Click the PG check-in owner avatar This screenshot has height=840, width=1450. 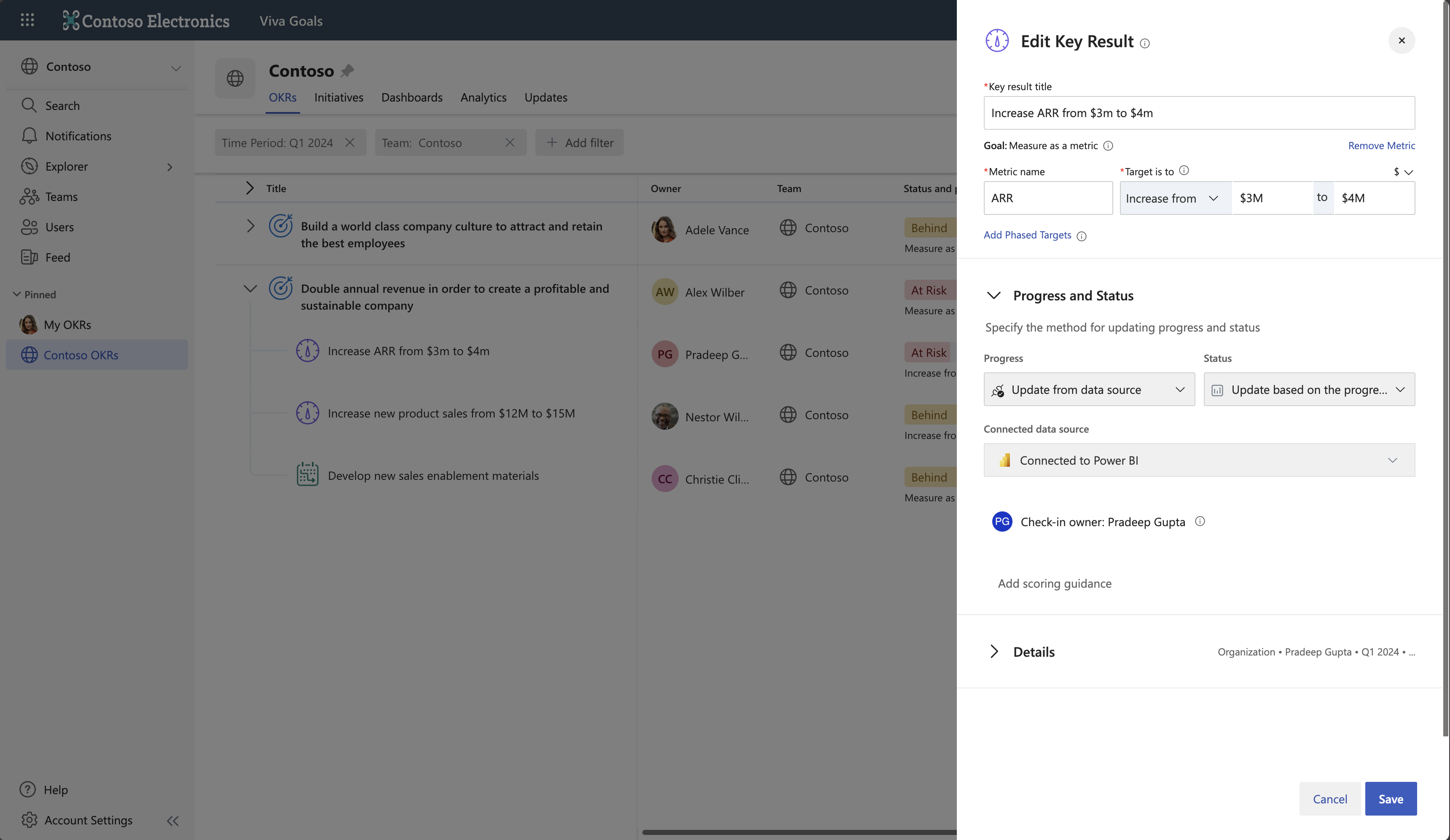(x=1002, y=522)
